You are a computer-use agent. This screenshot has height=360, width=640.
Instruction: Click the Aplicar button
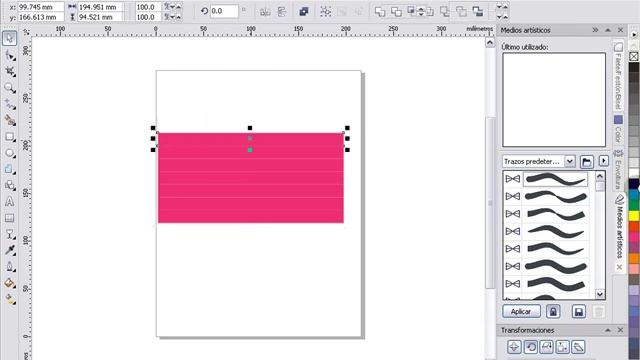click(x=521, y=311)
